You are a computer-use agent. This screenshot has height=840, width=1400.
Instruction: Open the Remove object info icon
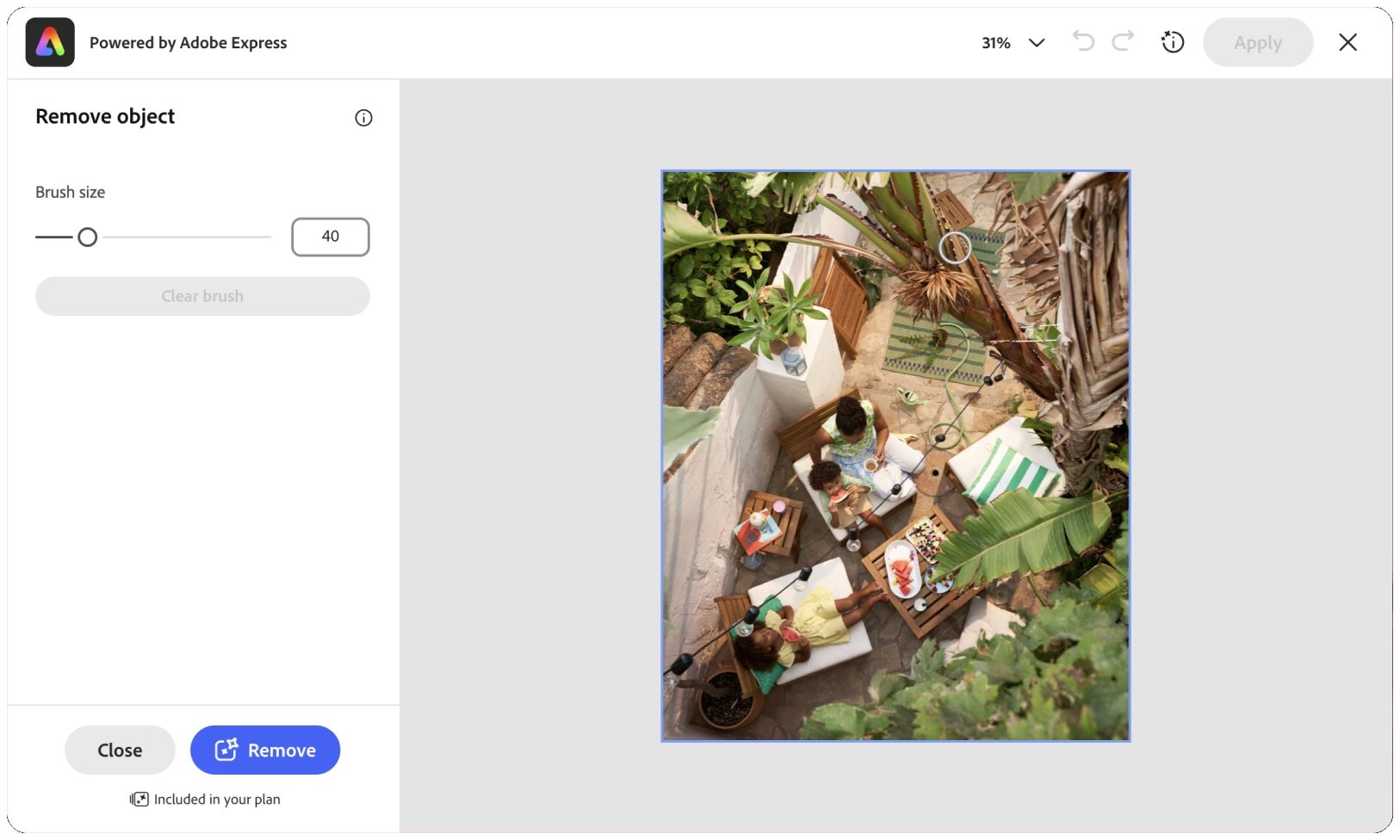[363, 118]
